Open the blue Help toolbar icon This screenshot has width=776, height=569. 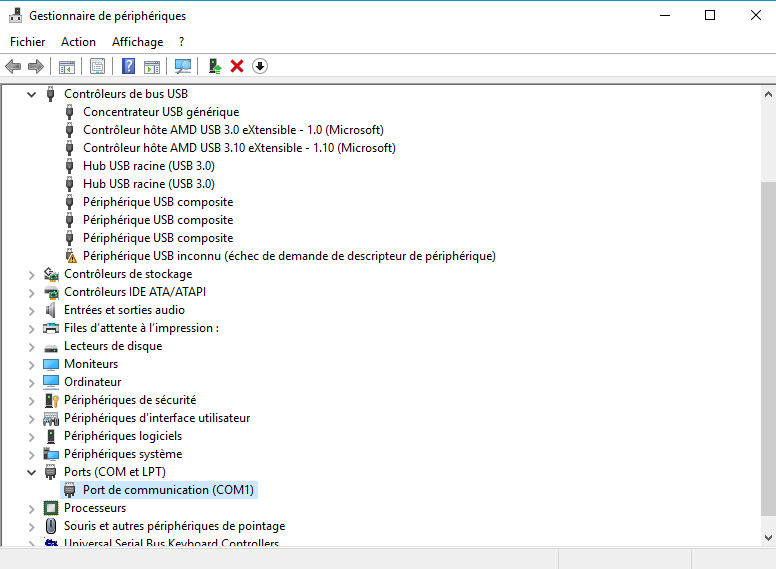129,66
